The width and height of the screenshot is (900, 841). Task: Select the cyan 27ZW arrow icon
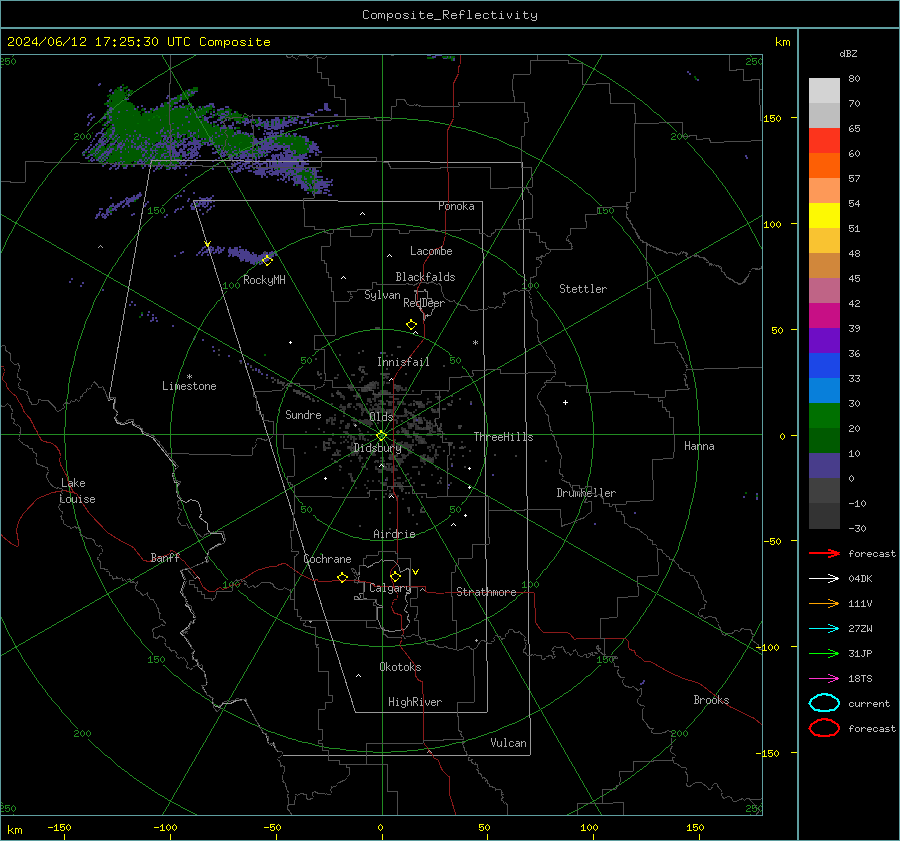coord(824,629)
